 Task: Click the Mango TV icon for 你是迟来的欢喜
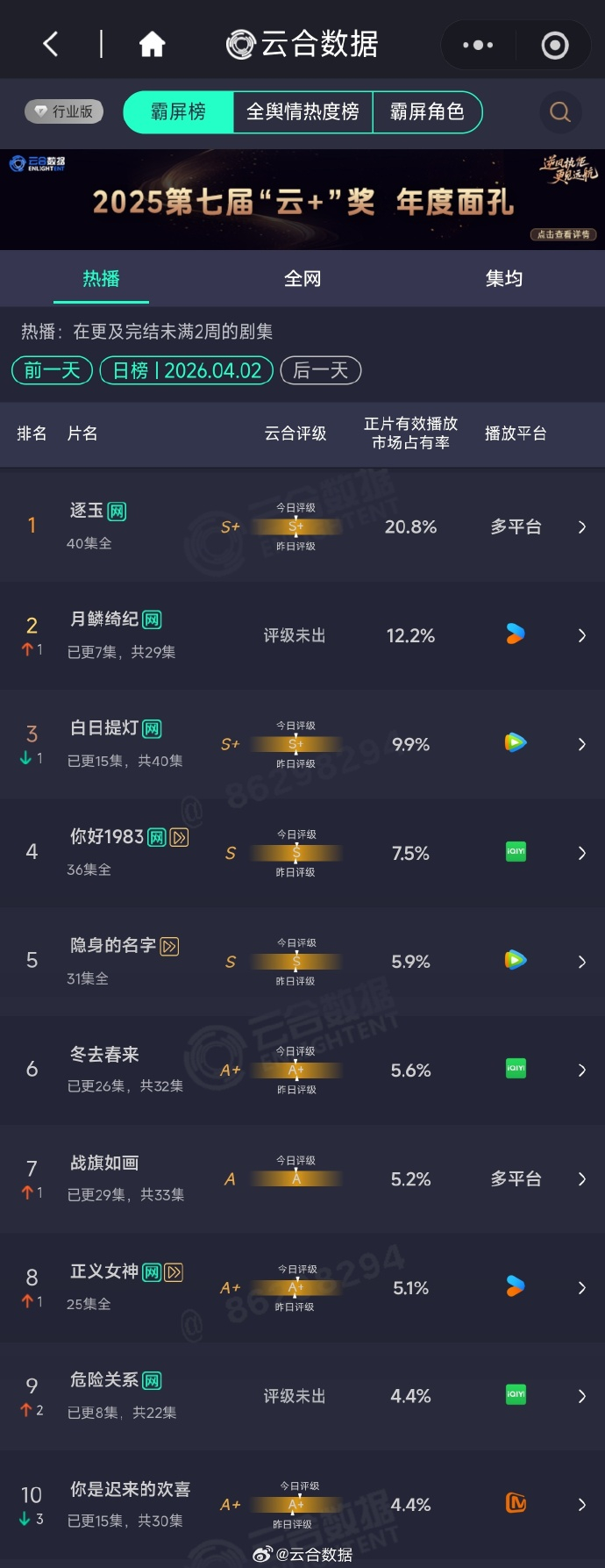[516, 1504]
